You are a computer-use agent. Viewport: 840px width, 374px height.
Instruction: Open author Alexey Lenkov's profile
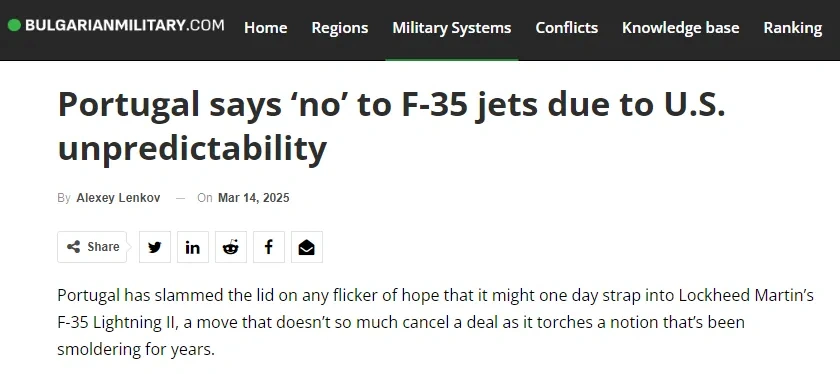pos(118,198)
